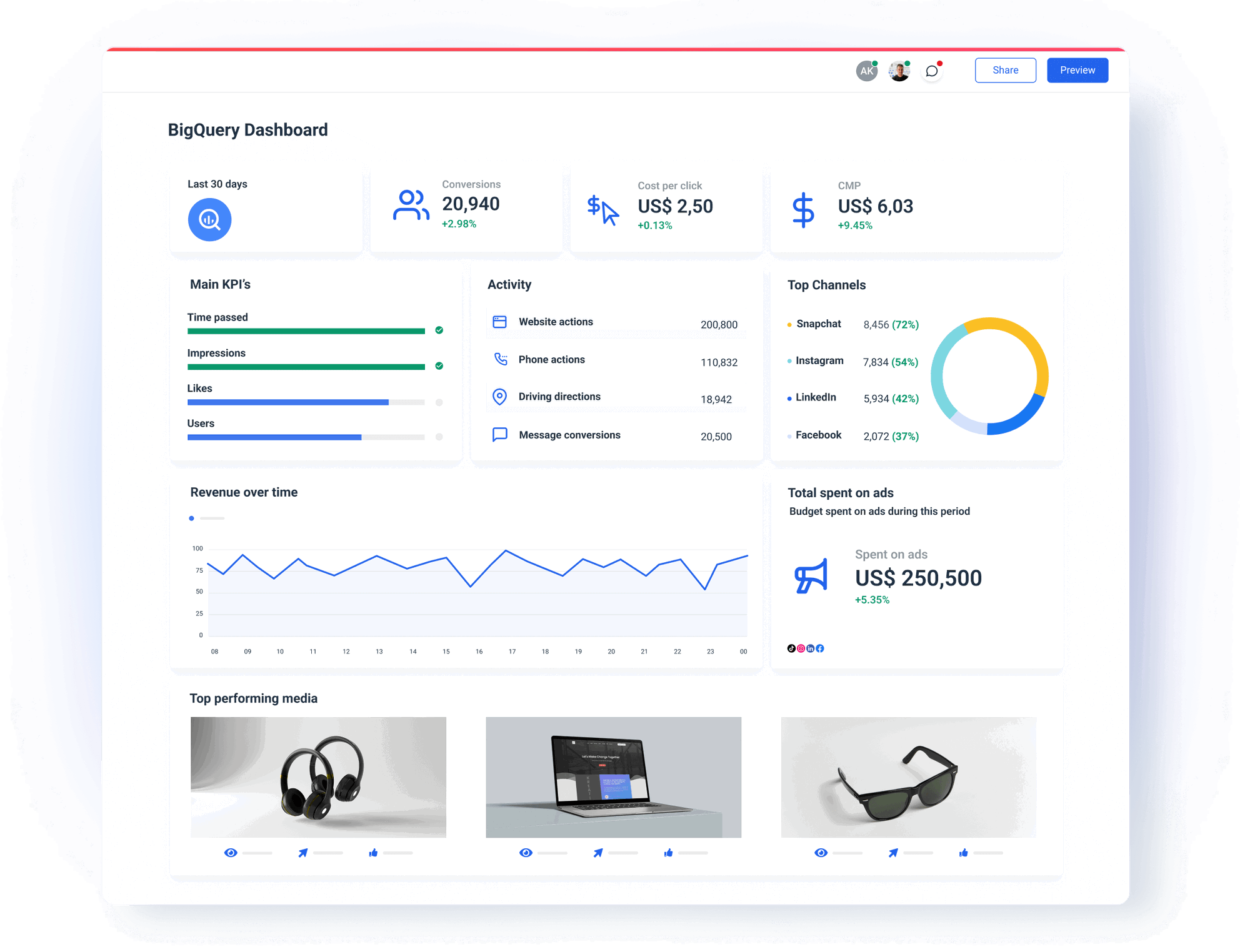This screenshot has width=1240, height=952.
Task: Click the Share button
Action: click(x=1005, y=70)
